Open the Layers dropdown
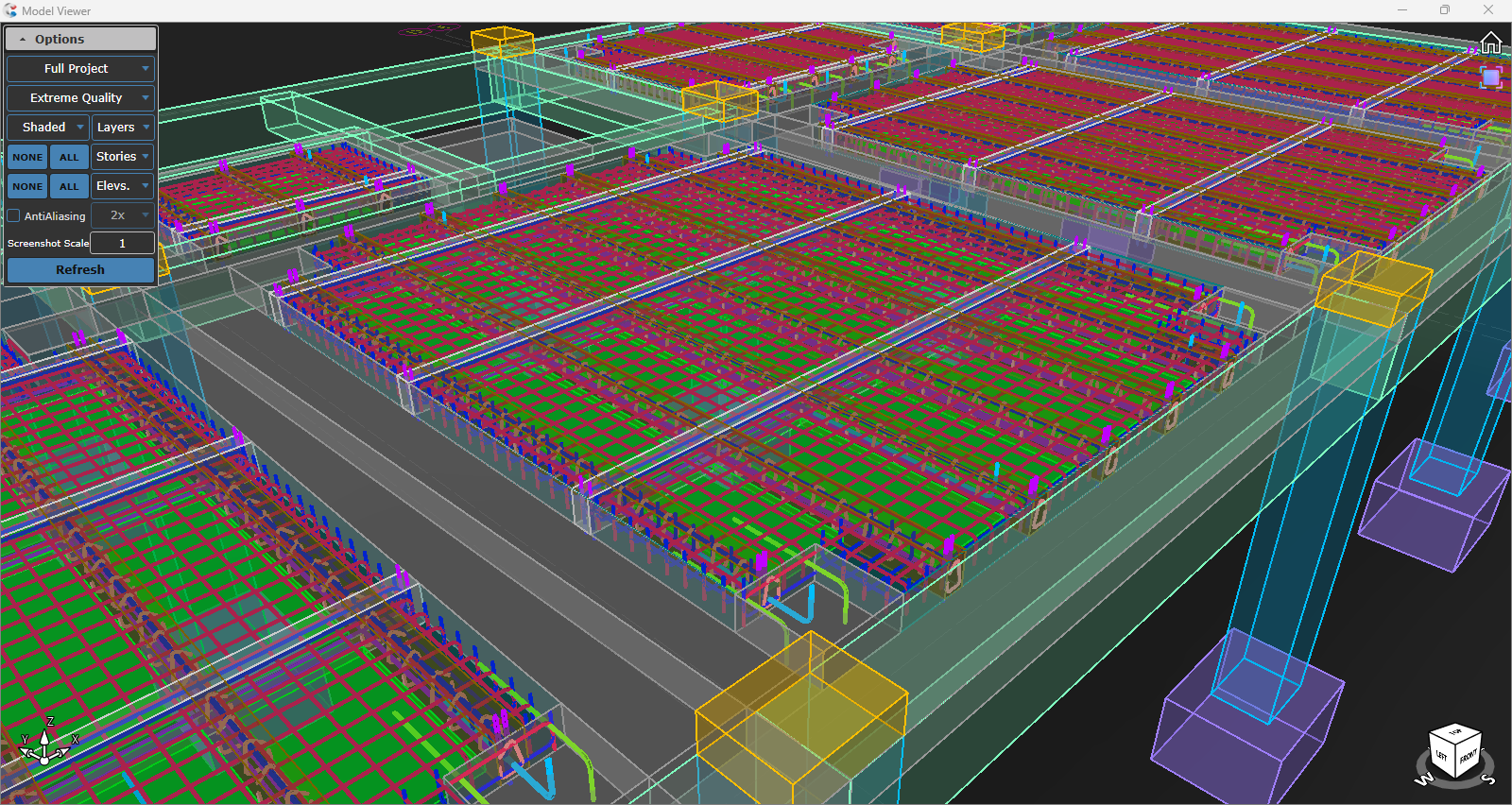Image resolution: width=1512 pixels, height=805 pixels. 123,127
